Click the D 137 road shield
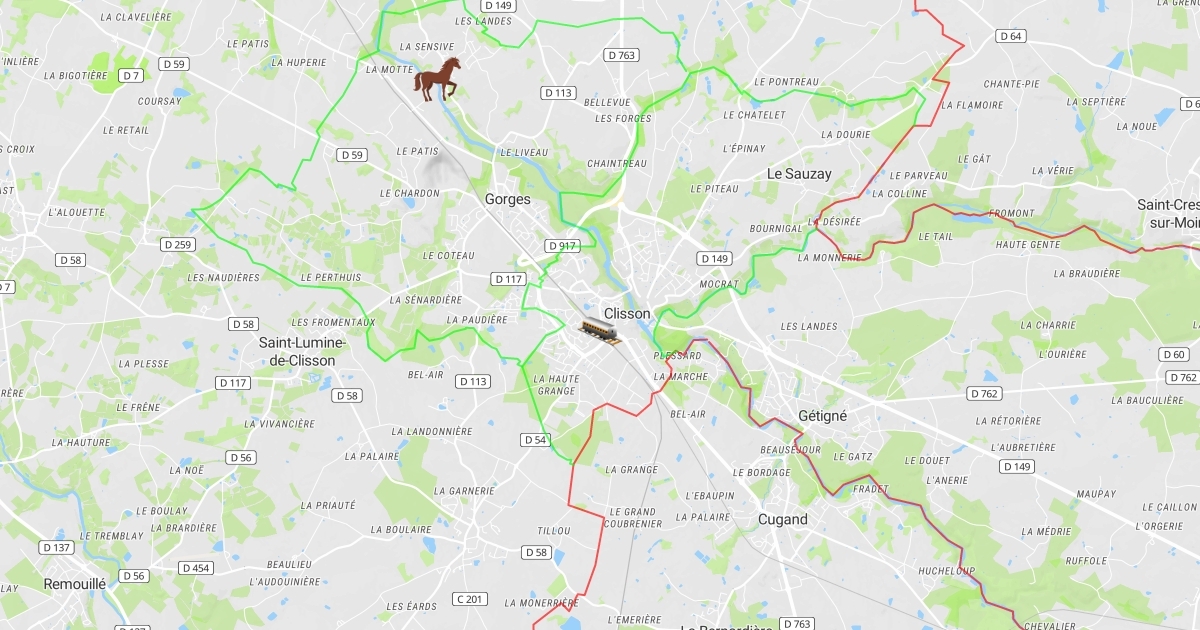The image size is (1200, 630). 56,547
